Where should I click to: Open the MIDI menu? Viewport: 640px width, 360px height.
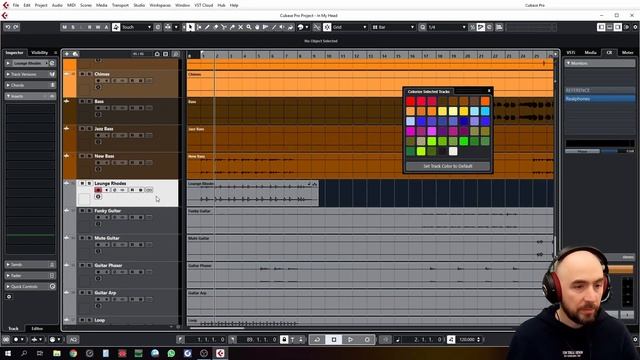pyautogui.click(x=71, y=5)
